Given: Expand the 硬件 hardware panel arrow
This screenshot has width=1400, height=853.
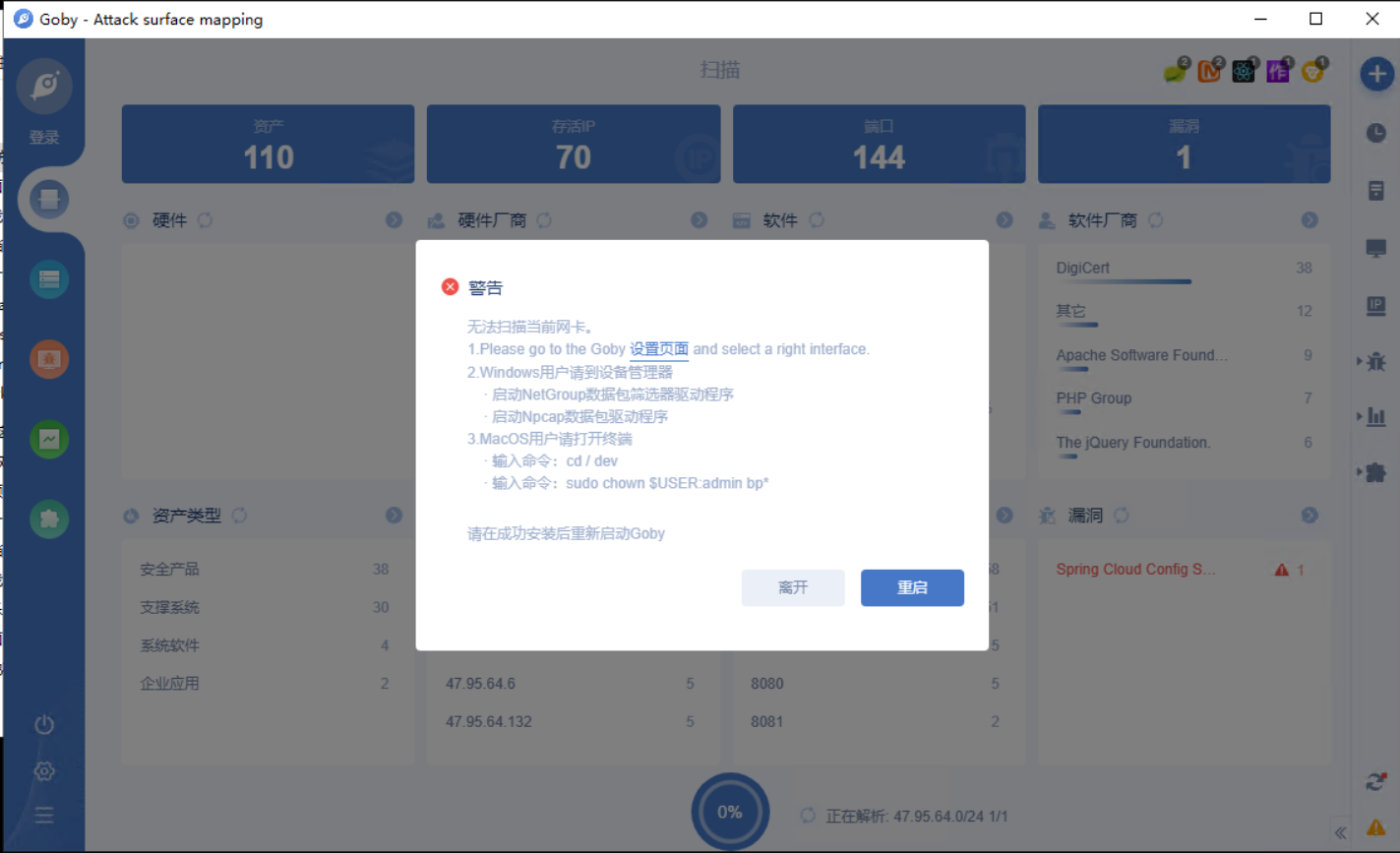Looking at the screenshot, I should coord(394,220).
